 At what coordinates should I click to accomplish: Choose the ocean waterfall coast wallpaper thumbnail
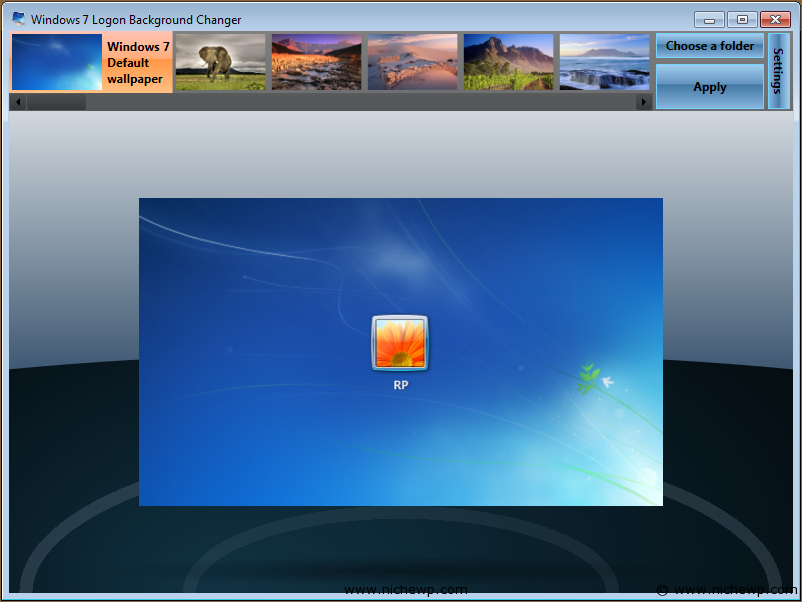[x=605, y=62]
